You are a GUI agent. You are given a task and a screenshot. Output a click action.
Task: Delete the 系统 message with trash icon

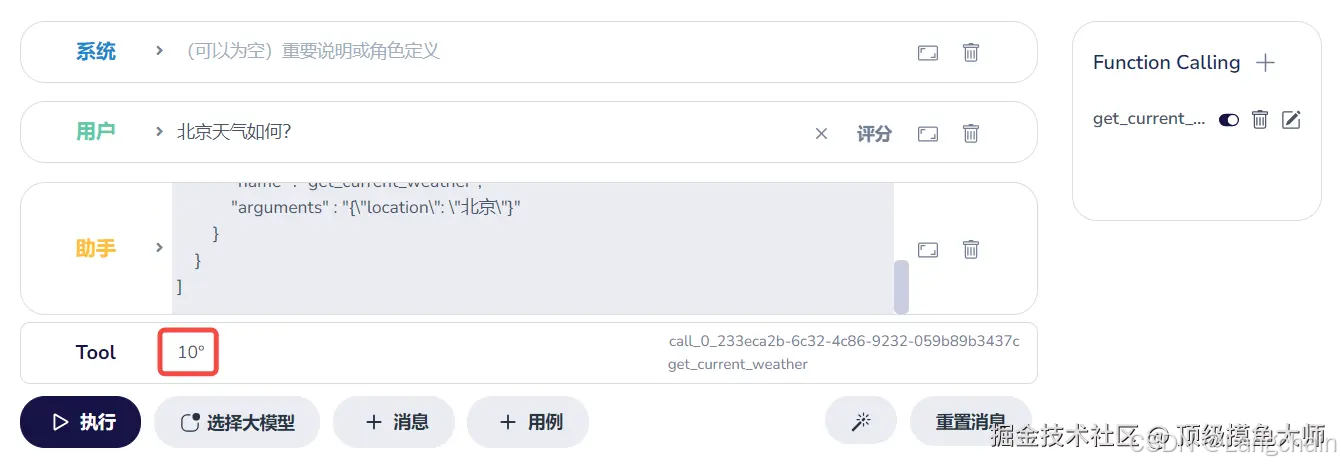971,52
